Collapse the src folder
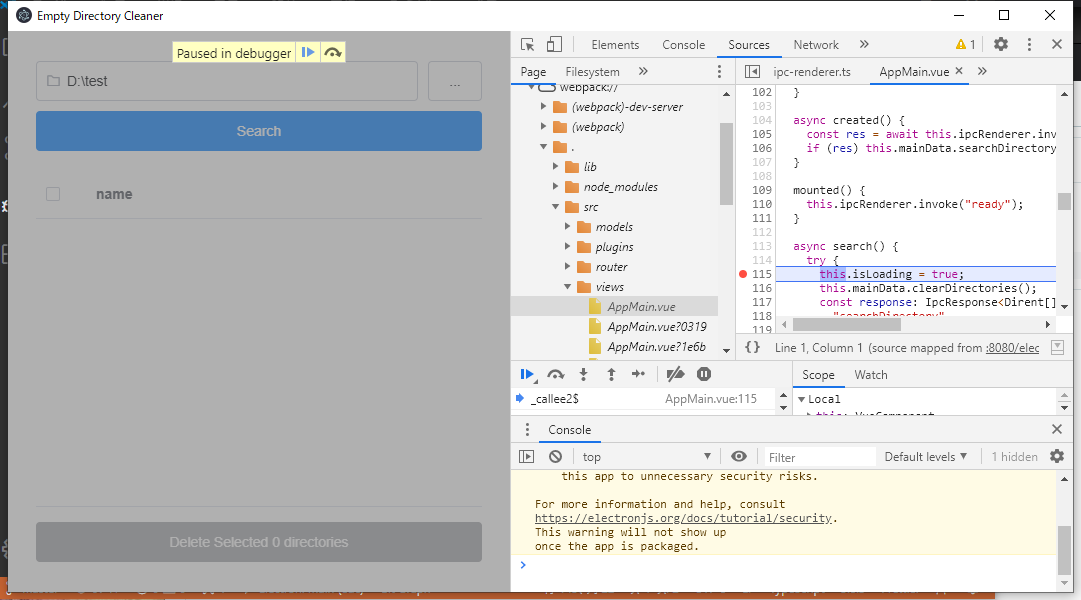Image resolution: width=1081 pixels, height=600 pixels. coord(556,207)
